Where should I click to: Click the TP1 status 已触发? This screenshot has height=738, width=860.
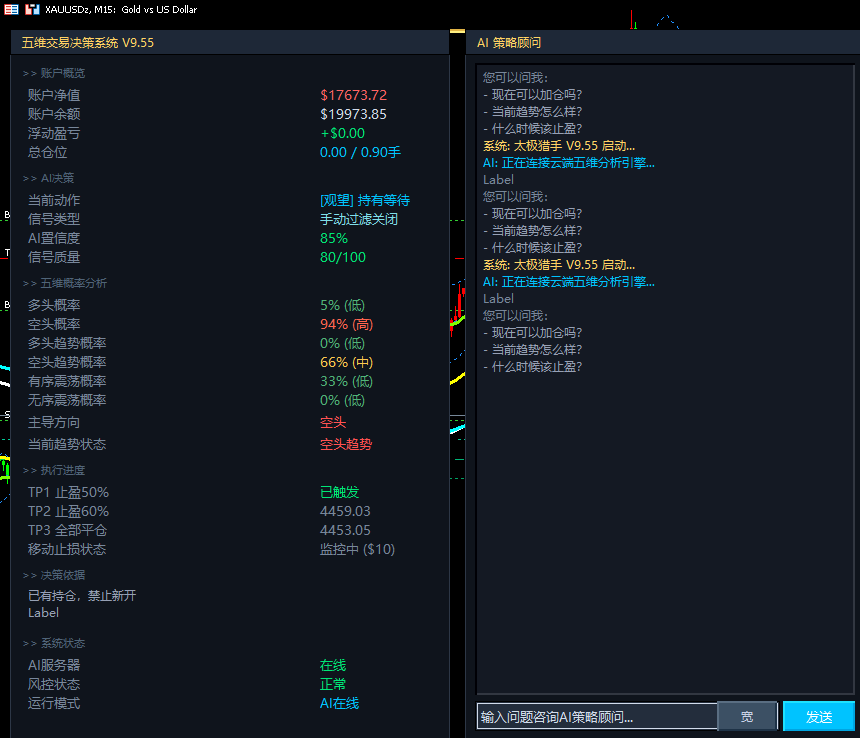click(340, 492)
